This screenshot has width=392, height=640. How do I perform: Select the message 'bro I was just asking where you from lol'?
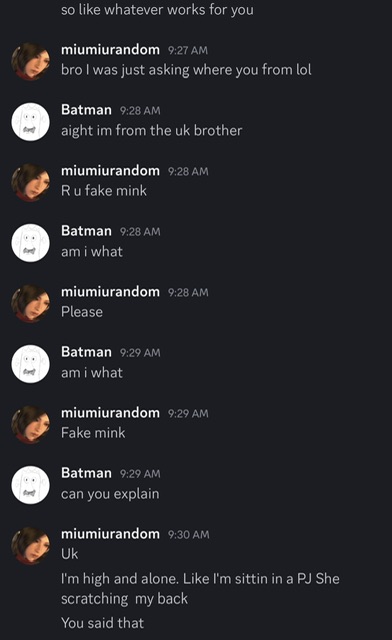(x=186, y=70)
